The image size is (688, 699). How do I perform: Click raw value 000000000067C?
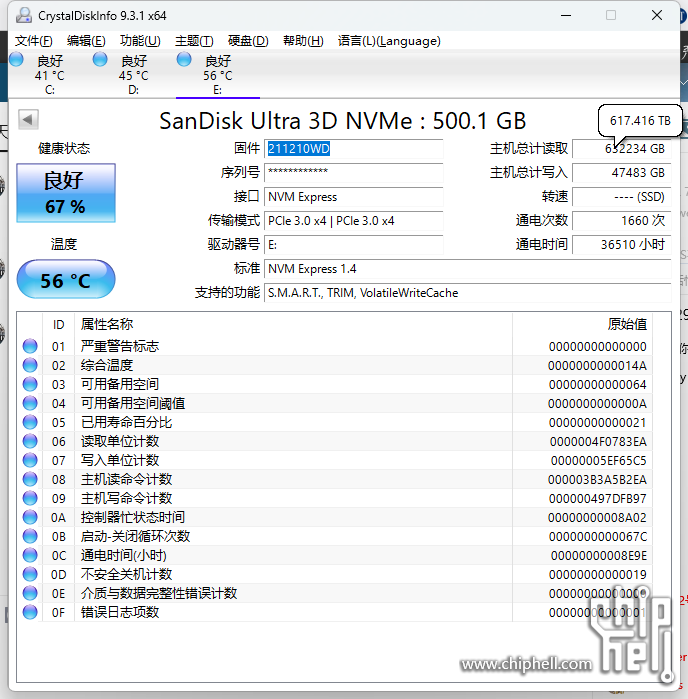click(597, 537)
